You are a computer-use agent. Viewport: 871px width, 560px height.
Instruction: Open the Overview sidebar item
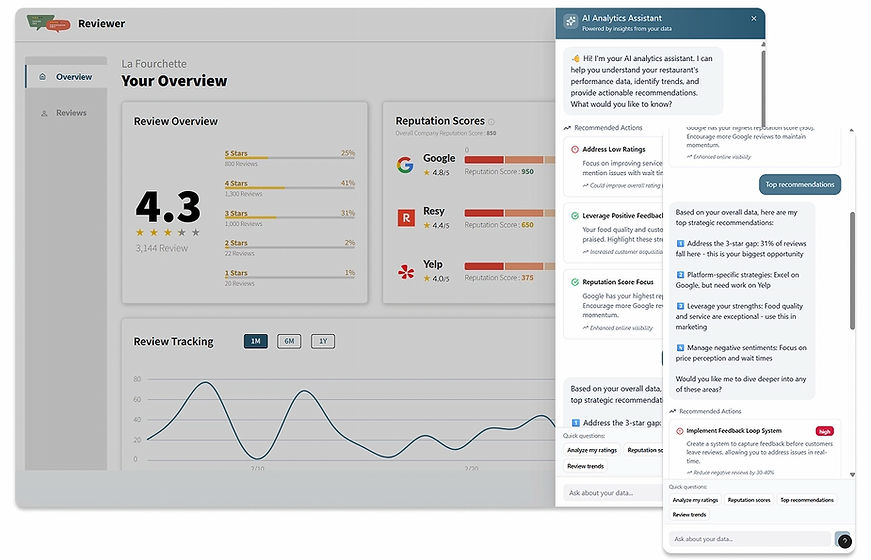point(66,77)
